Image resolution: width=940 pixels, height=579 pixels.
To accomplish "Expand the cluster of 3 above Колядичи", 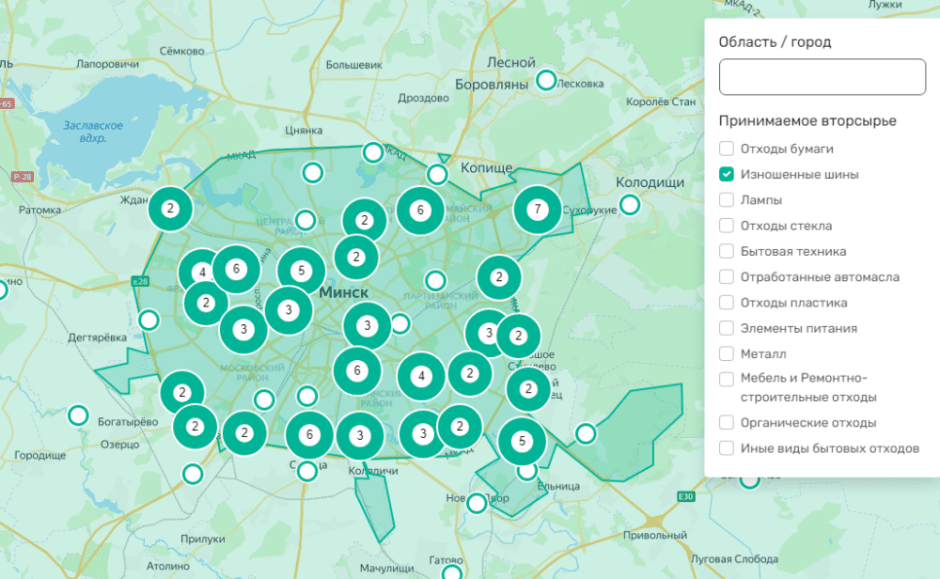I will (359, 436).
